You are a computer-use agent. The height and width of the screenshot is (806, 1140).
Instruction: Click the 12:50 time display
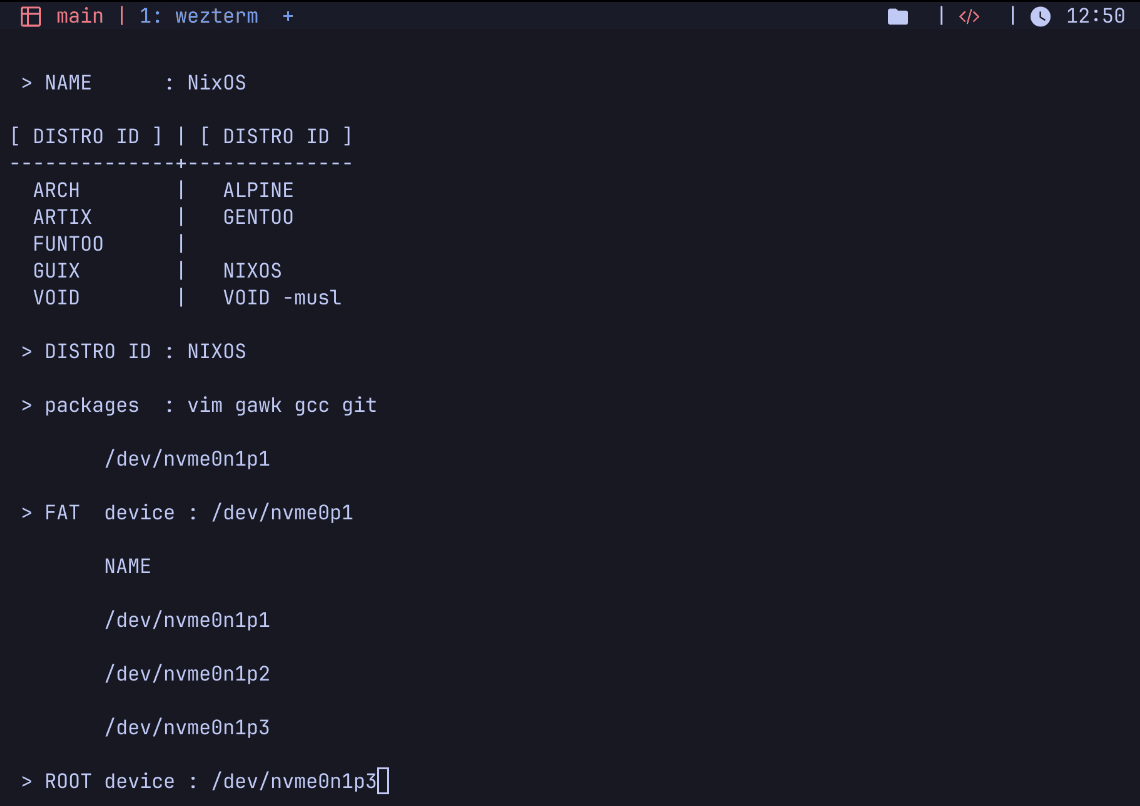tap(1095, 17)
